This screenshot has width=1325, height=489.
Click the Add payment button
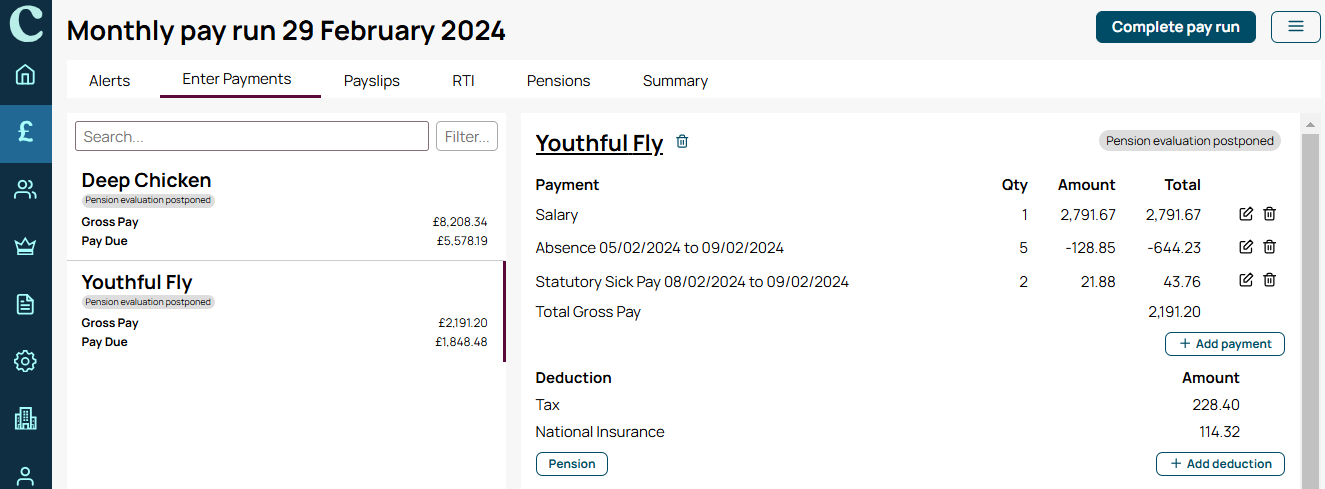coord(1225,344)
